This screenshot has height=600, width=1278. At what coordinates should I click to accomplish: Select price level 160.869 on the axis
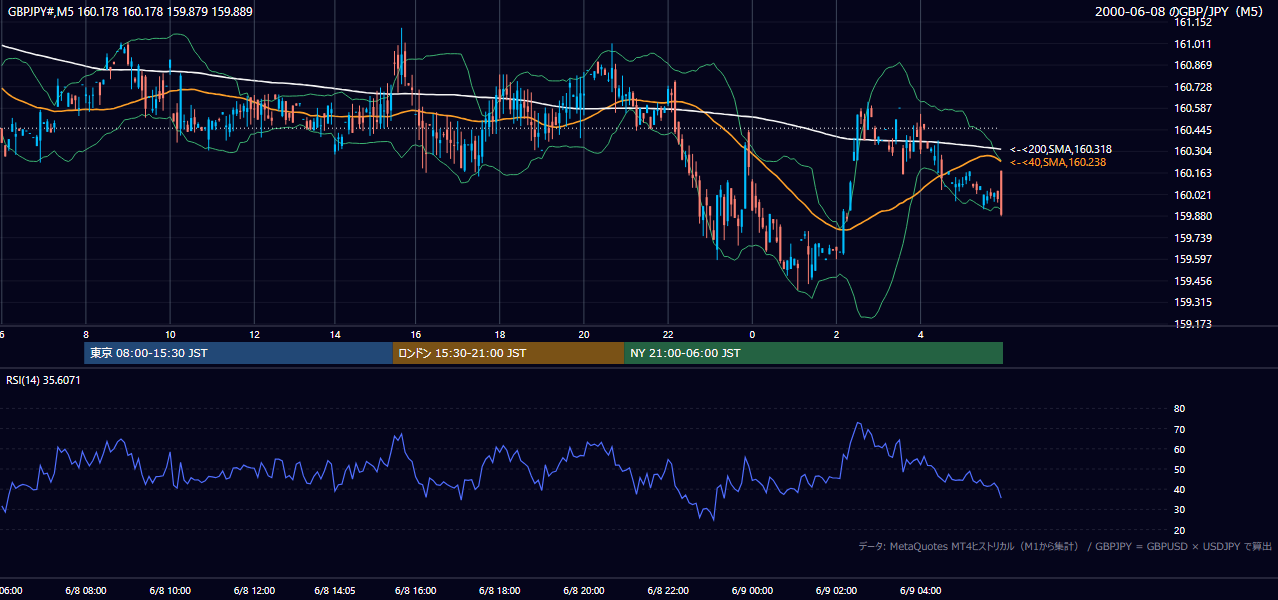point(1193,65)
